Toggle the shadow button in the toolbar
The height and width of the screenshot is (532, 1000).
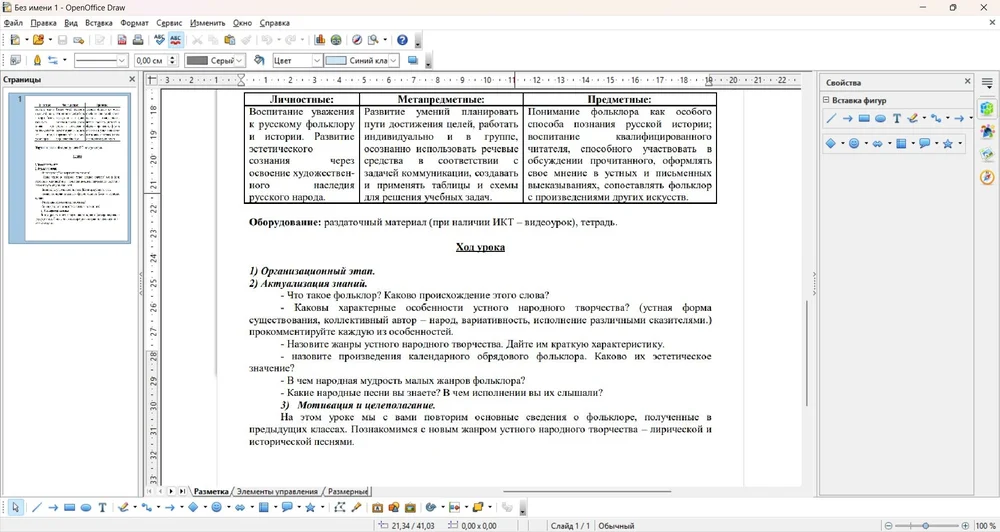click(412, 60)
